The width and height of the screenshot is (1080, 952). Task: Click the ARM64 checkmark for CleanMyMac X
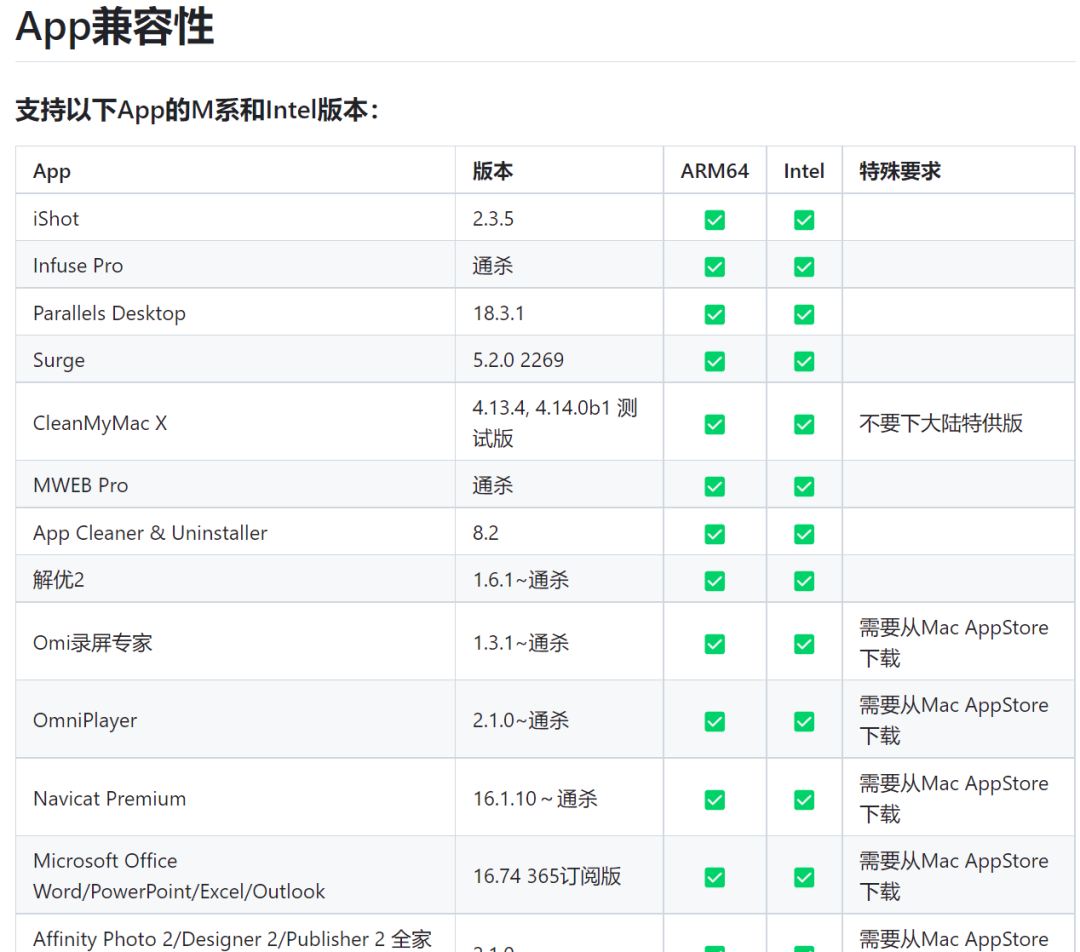[714, 424]
